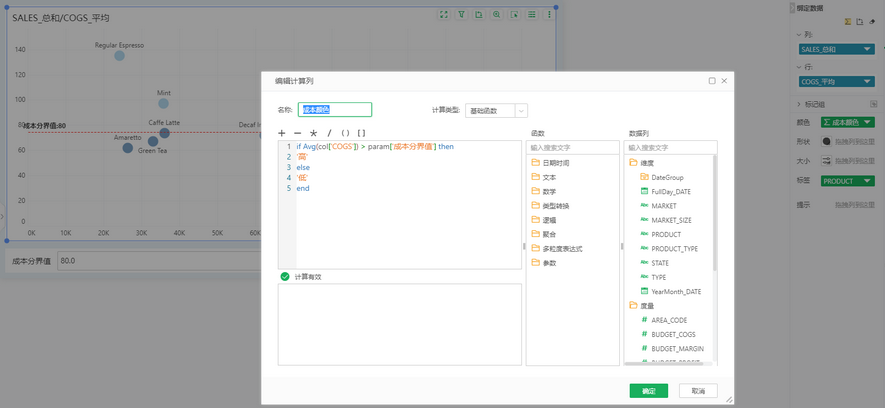Image resolution: width=885 pixels, height=408 pixels.
Task: Click icon at right of 标记组 row
Action: [873, 104]
